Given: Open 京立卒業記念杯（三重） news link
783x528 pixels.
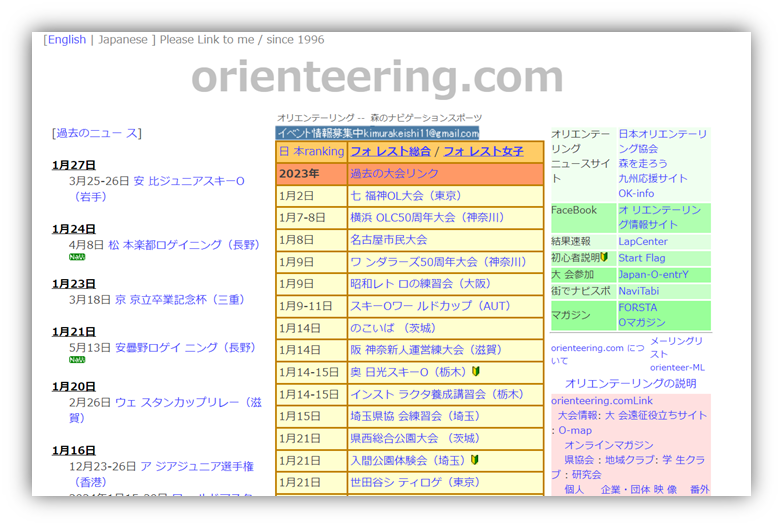Looking at the screenshot, I should [x=180, y=300].
